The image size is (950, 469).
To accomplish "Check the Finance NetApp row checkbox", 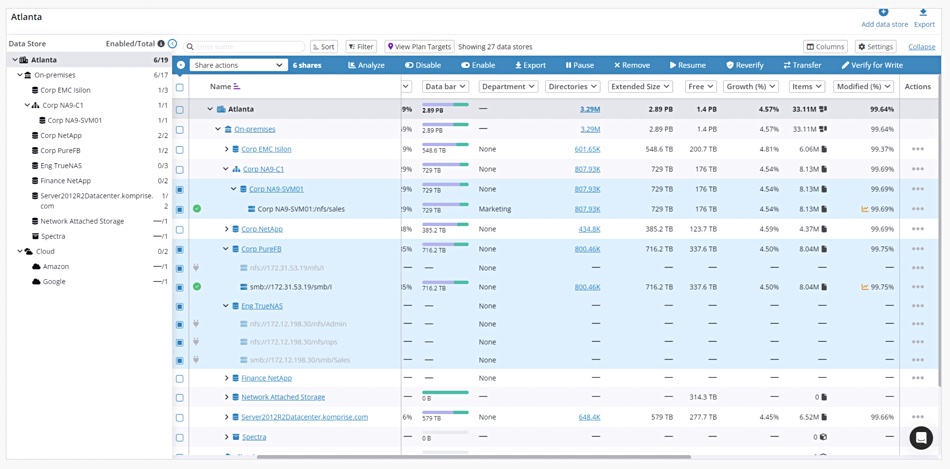I will tap(179, 379).
